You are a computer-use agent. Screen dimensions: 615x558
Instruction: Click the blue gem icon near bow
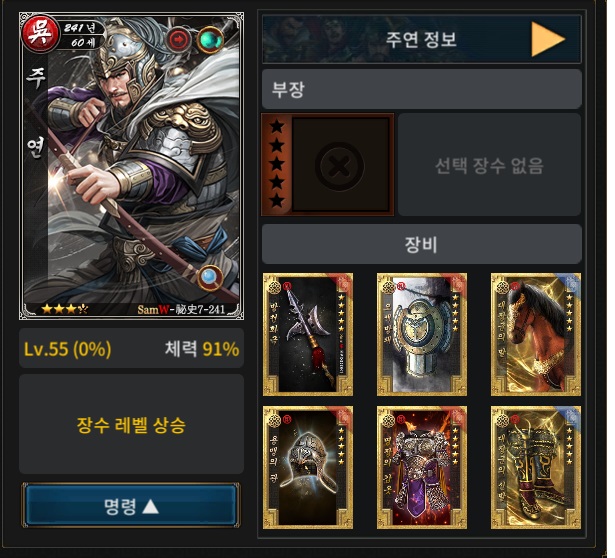[x=210, y=278]
